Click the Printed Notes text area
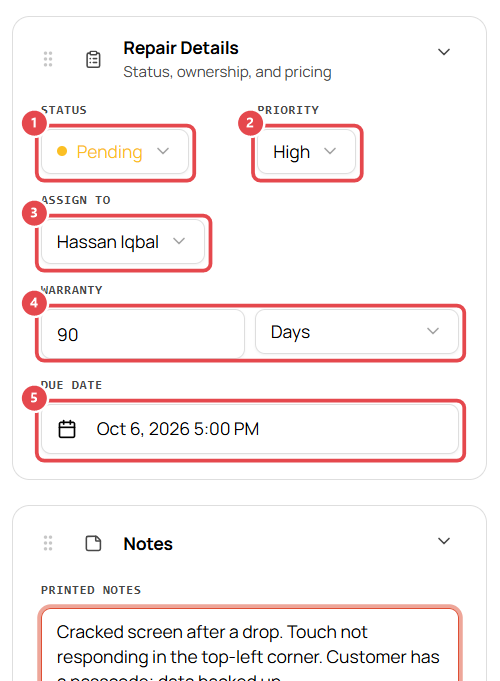 click(x=250, y=645)
